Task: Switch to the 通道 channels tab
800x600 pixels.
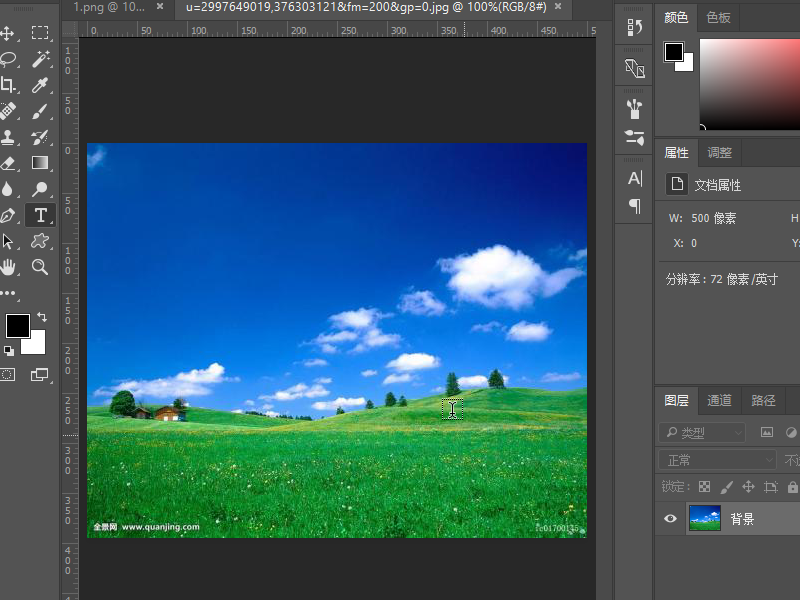Action: tap(719, 400)
